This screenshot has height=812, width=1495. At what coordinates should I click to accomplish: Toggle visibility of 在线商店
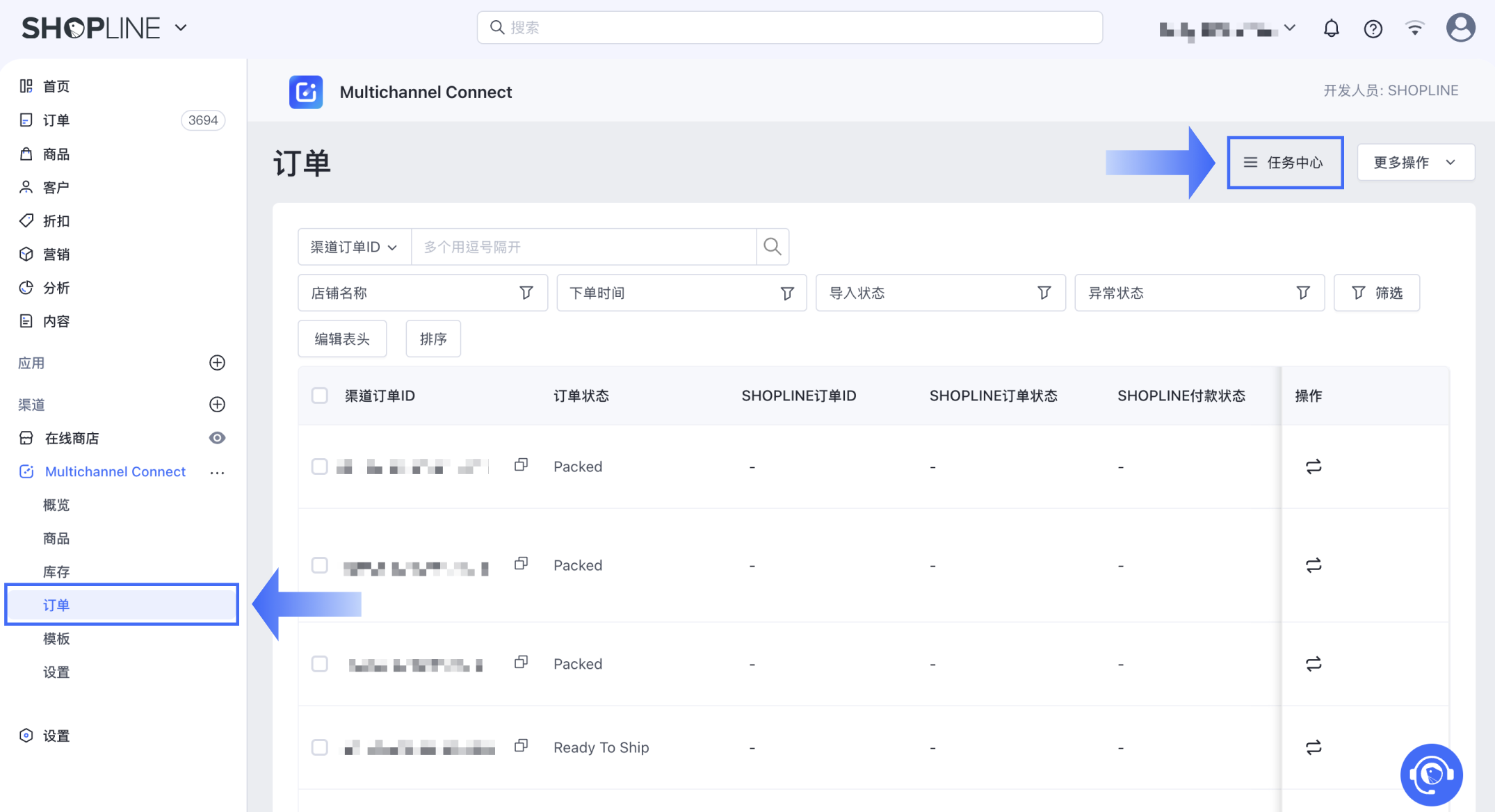(x=217, y=438)
